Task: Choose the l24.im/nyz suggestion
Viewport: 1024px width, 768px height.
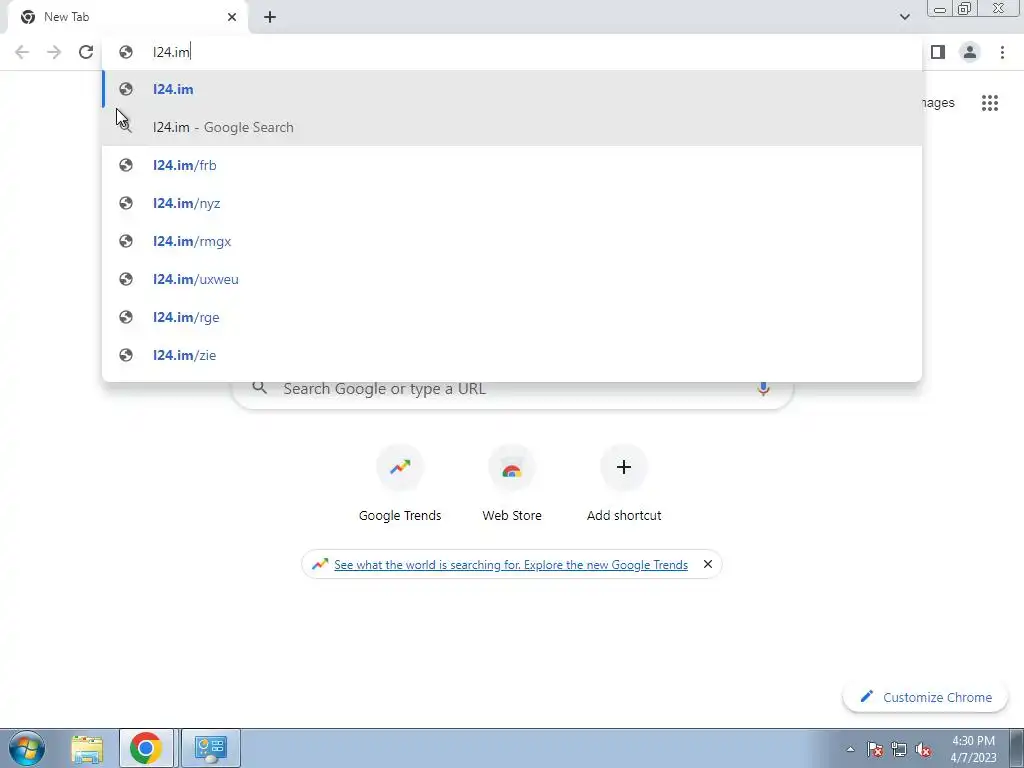Action: coord(512,203)
